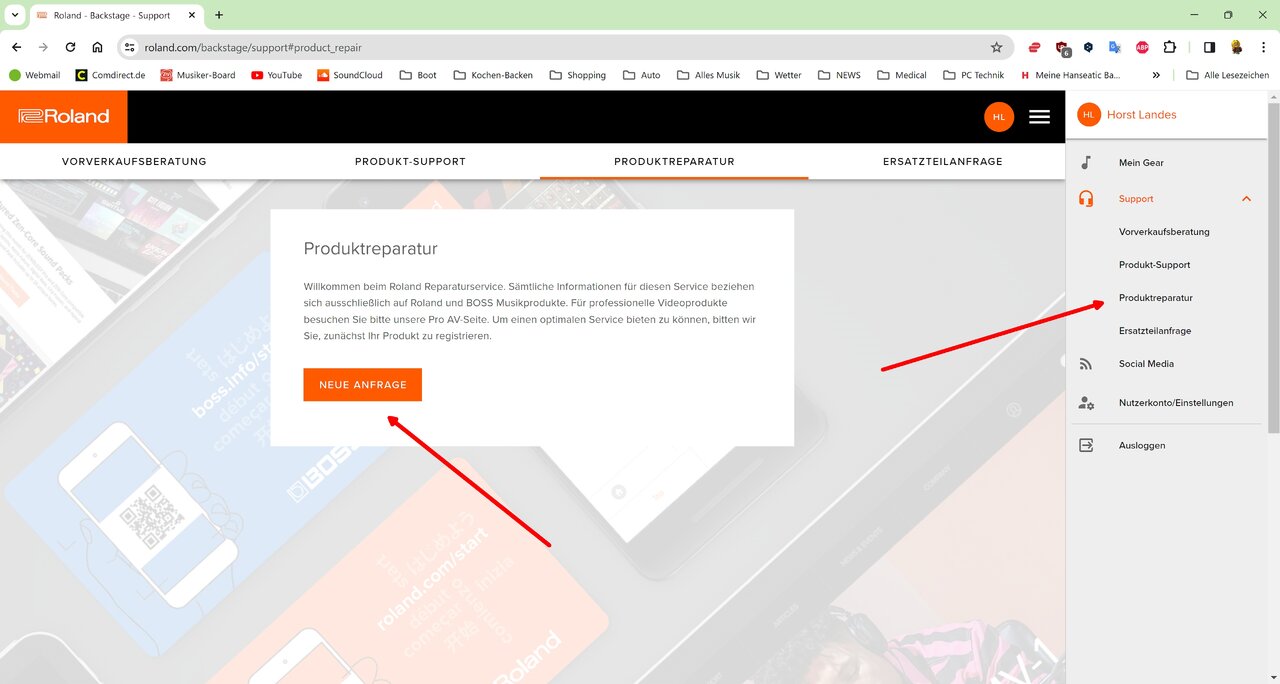This screenshot has width=1280, height=684.
Task: Open the Chrome profile avatar
Action: 1236,47
